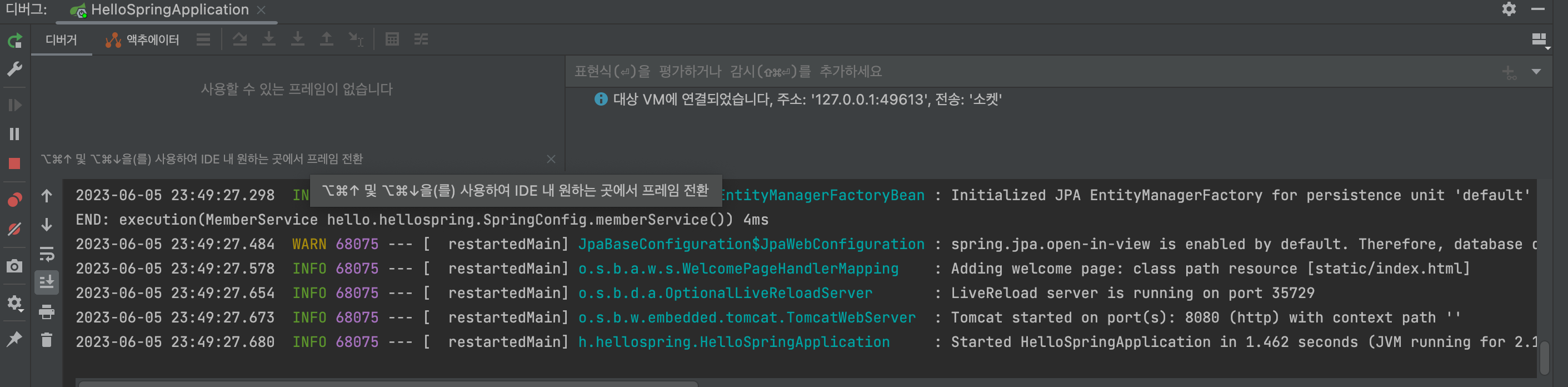
Task: Toggle soft-wrap for console output
Action: pyautogui.click(x=47, y=254)
